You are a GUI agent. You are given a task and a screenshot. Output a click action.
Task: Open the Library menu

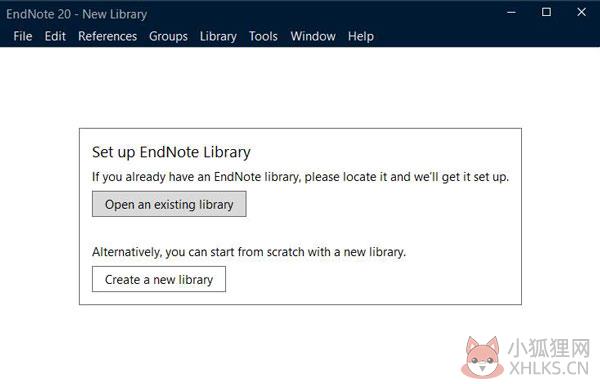coord(218,36)
